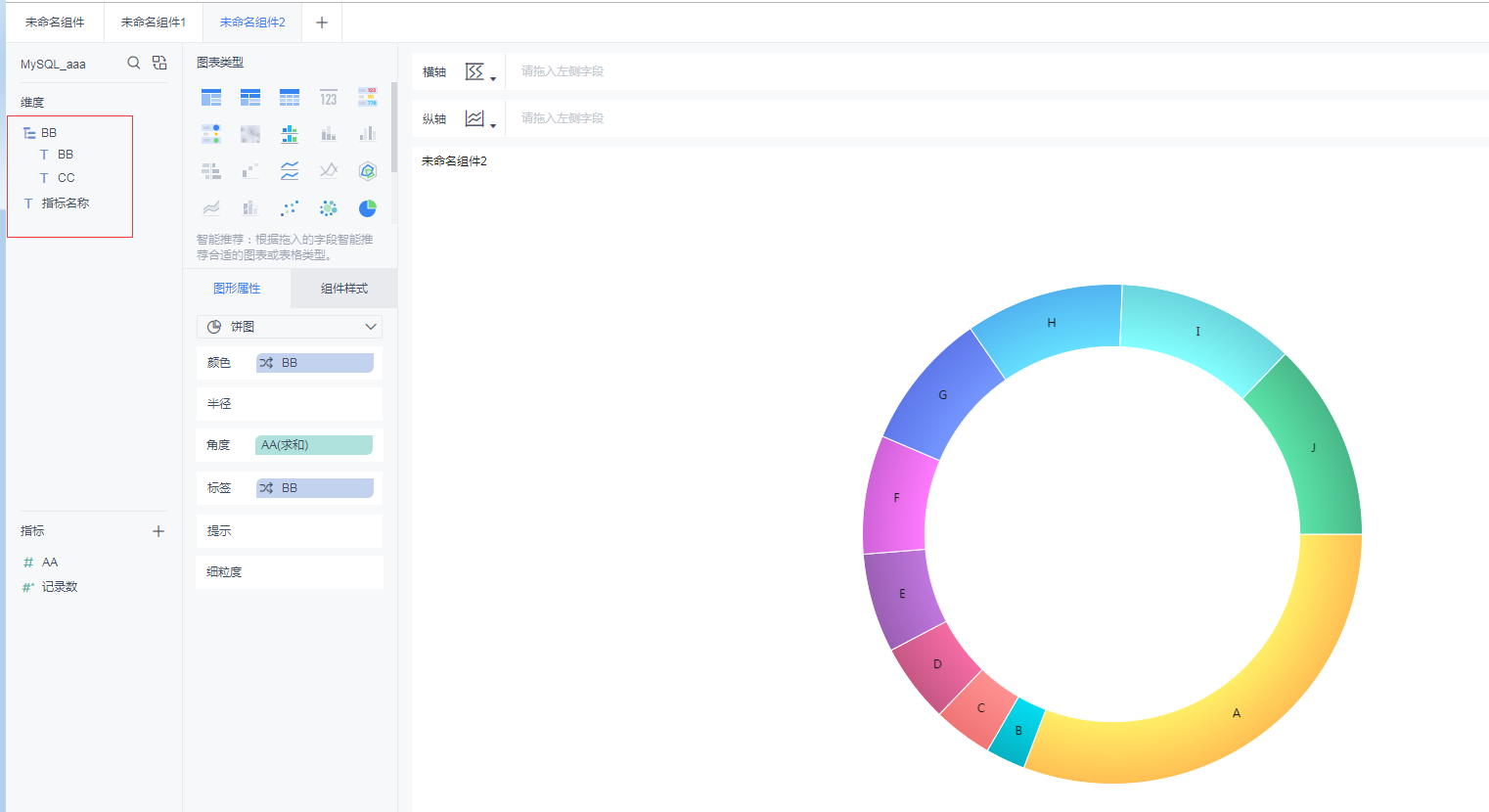Expand the 饼图 chart type dropdown
Image resolution: width=1489 pixels, height=812 pixels.
click(290, 327)
